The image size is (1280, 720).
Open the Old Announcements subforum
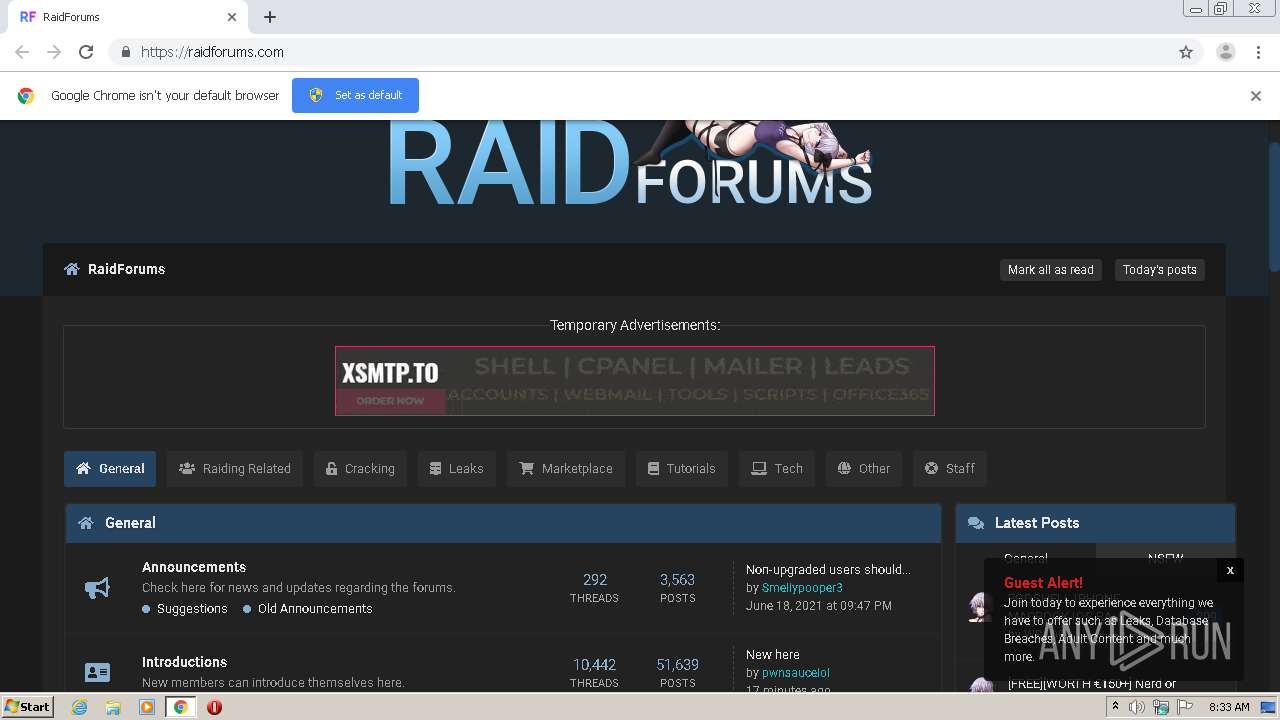(315, 609)
